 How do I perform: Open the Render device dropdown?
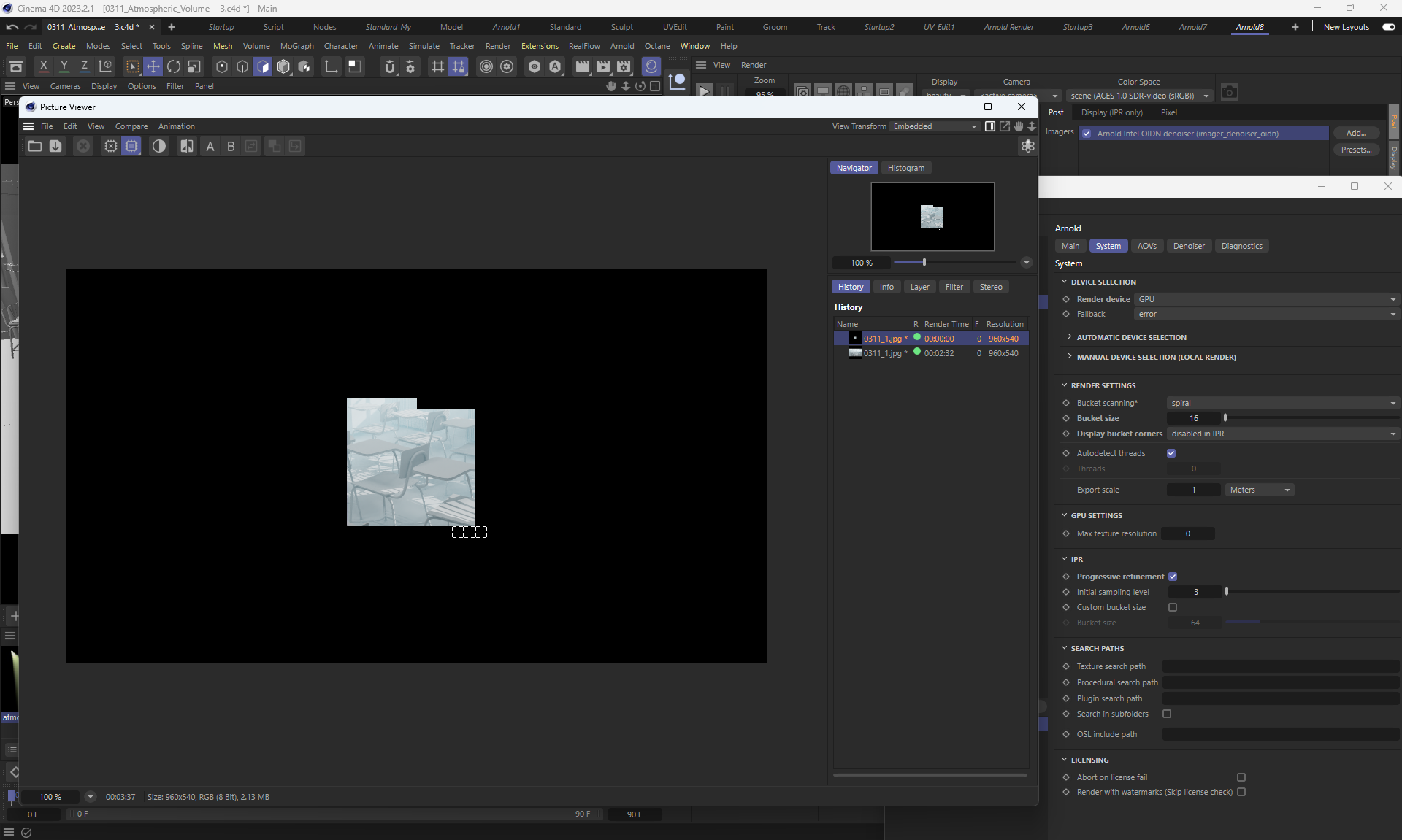pos(1265,299)
